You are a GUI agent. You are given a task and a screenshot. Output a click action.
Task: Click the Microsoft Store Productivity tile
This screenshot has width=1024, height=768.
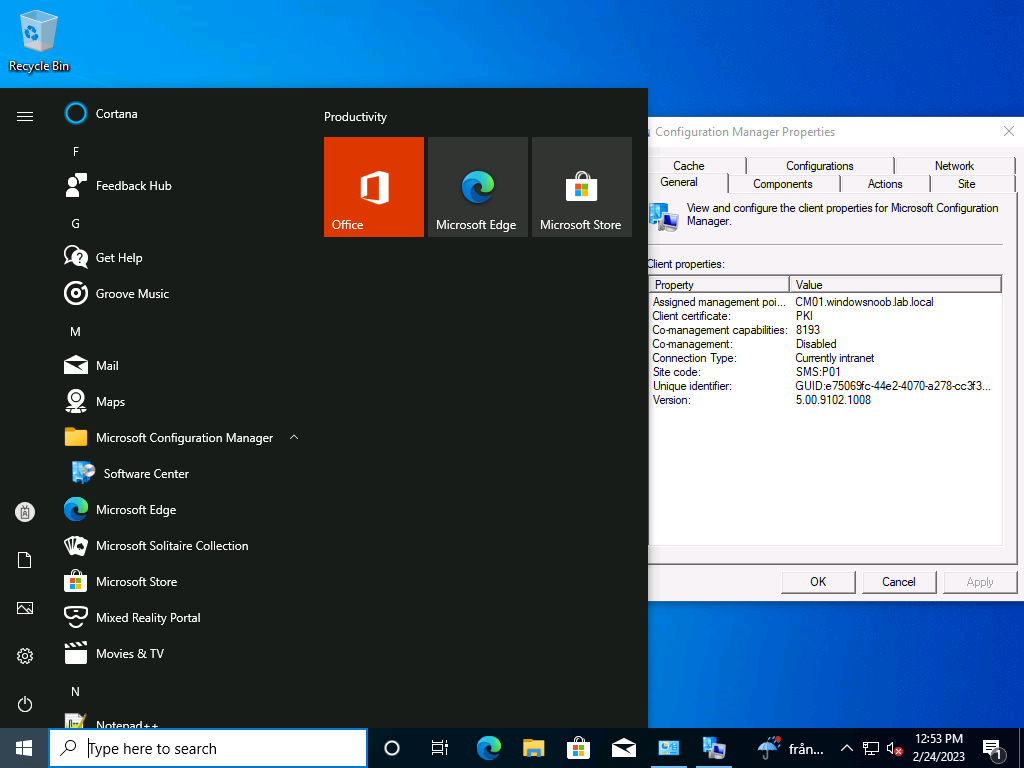tap(582, 187)
